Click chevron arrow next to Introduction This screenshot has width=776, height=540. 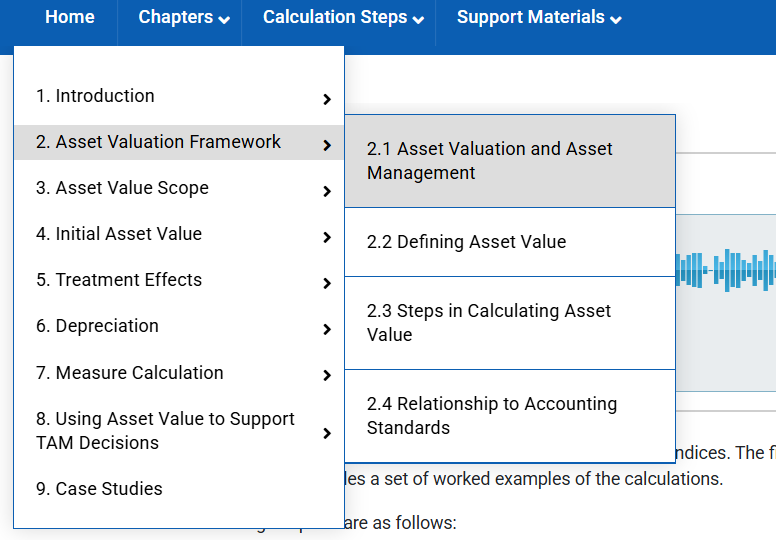(x=327, y=99)
